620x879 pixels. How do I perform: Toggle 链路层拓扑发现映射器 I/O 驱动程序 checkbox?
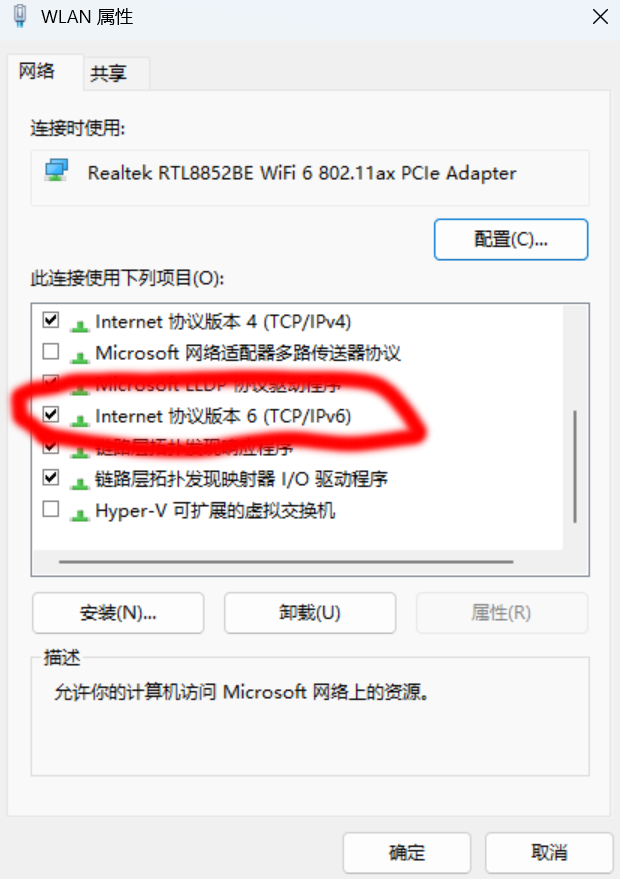point(51,477)
